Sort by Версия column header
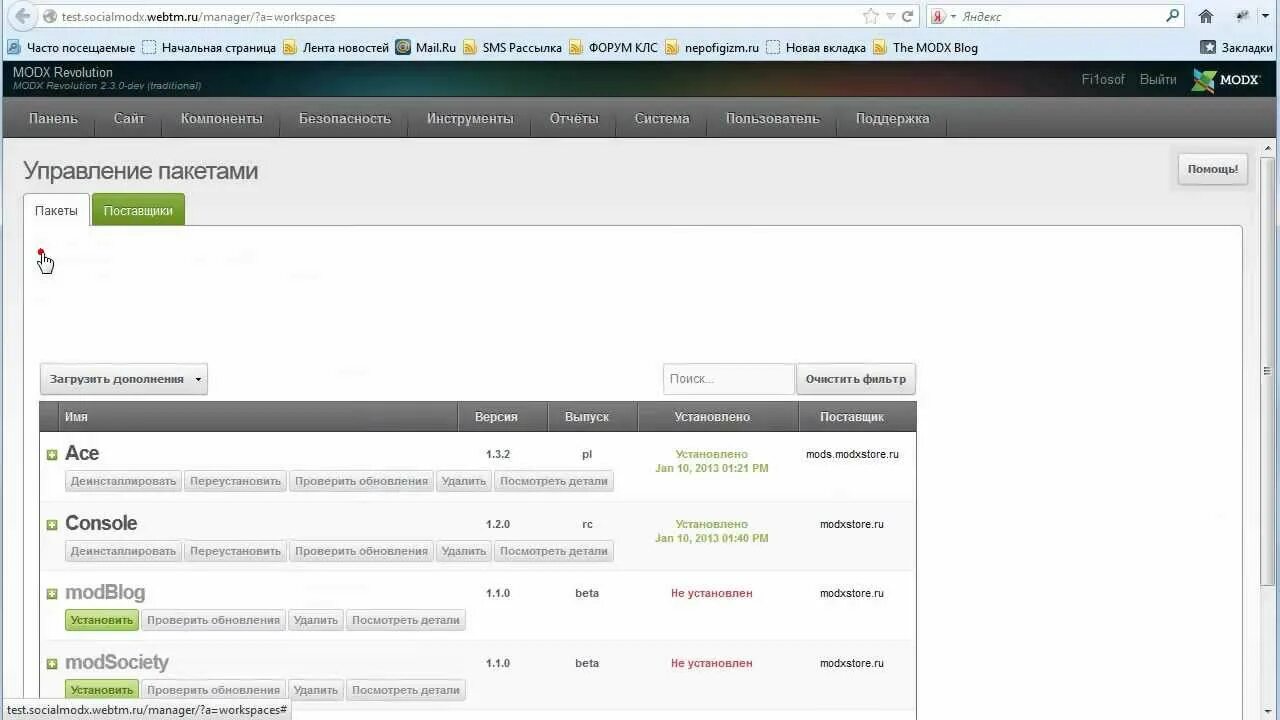Viewport: 1280px width, 720px height. click(x=503, y=416)
